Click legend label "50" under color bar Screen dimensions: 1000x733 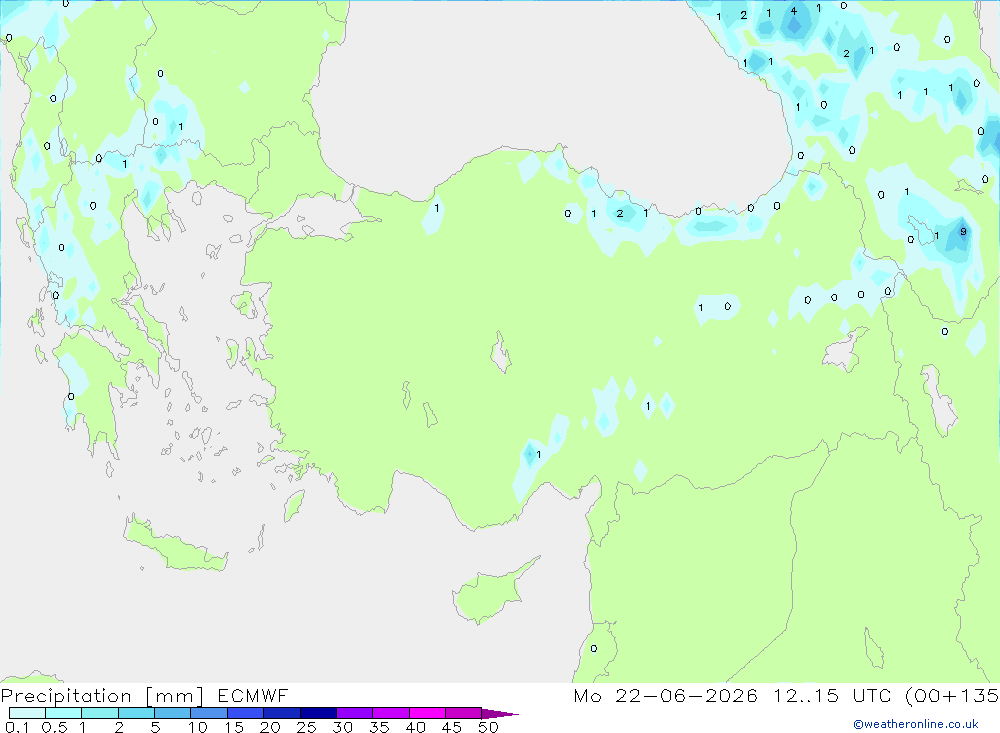(x=489, y=727)
